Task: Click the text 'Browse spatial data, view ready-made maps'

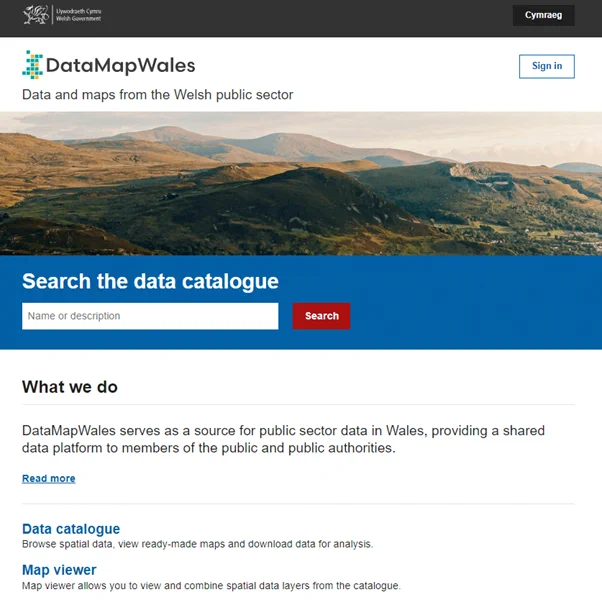Action: coord(197,544)
